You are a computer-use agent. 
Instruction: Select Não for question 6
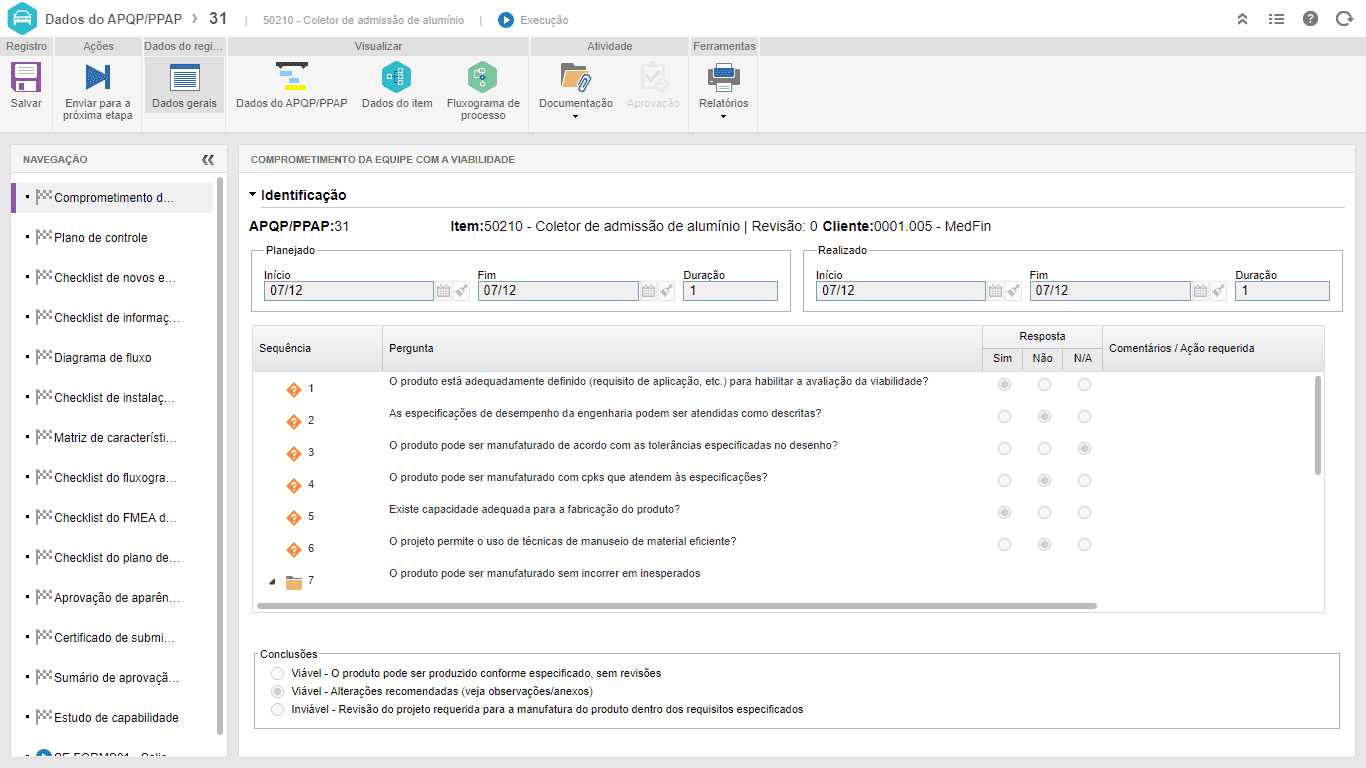(1044, 545)
